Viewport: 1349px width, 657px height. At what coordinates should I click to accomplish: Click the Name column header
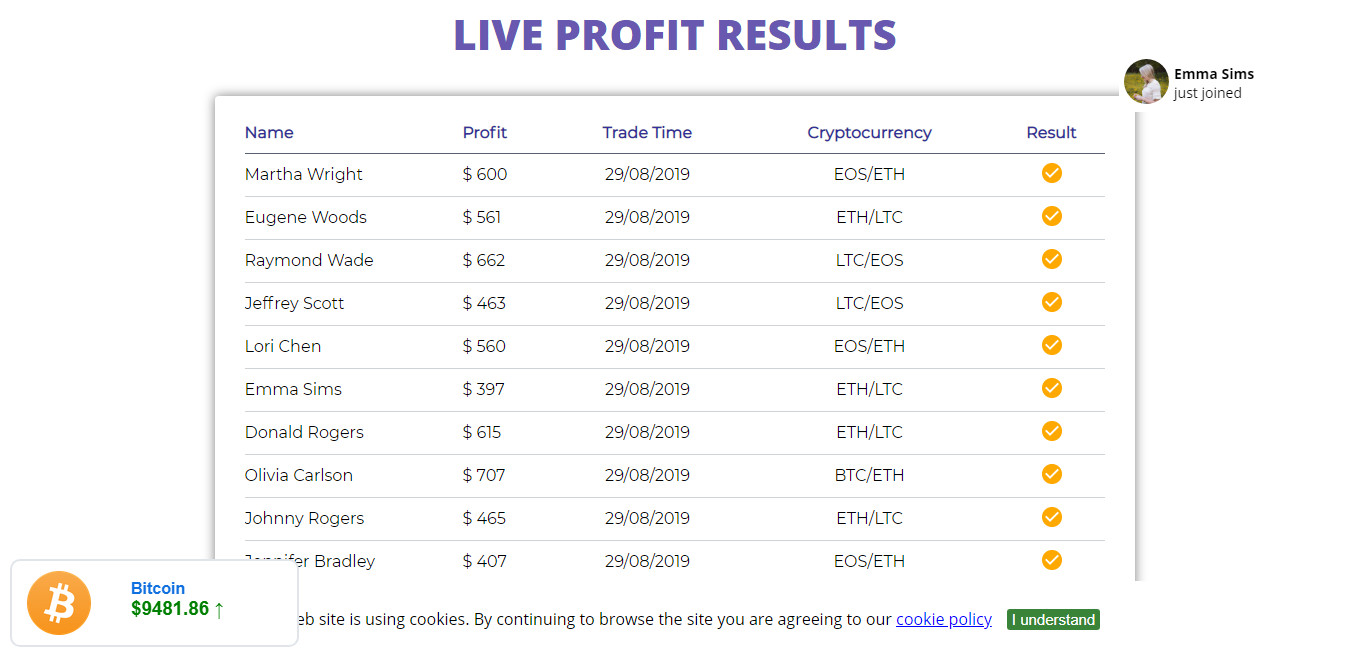click(269, 132)
